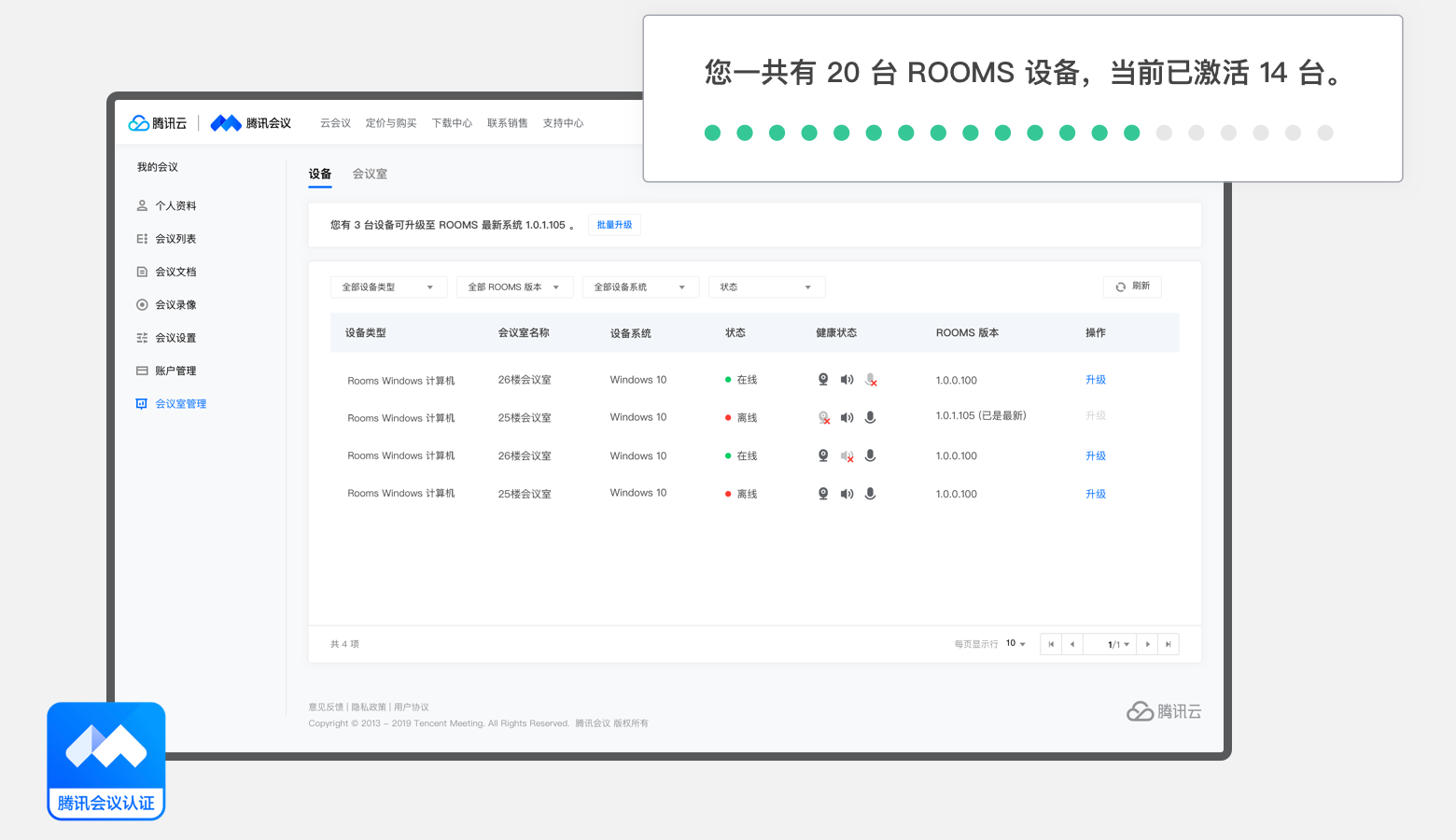
Task: Click the speaker icon beside the red-crossed microphone
Action: (847, 380)
